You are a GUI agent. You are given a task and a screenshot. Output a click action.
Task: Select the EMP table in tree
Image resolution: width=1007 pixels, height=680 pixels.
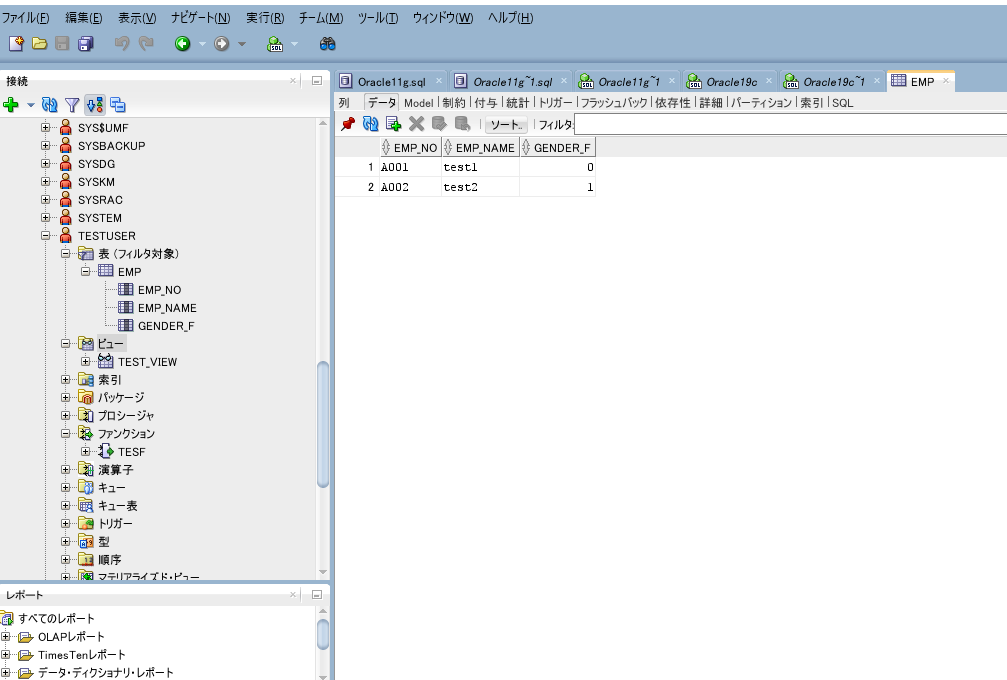pos(129,272)
